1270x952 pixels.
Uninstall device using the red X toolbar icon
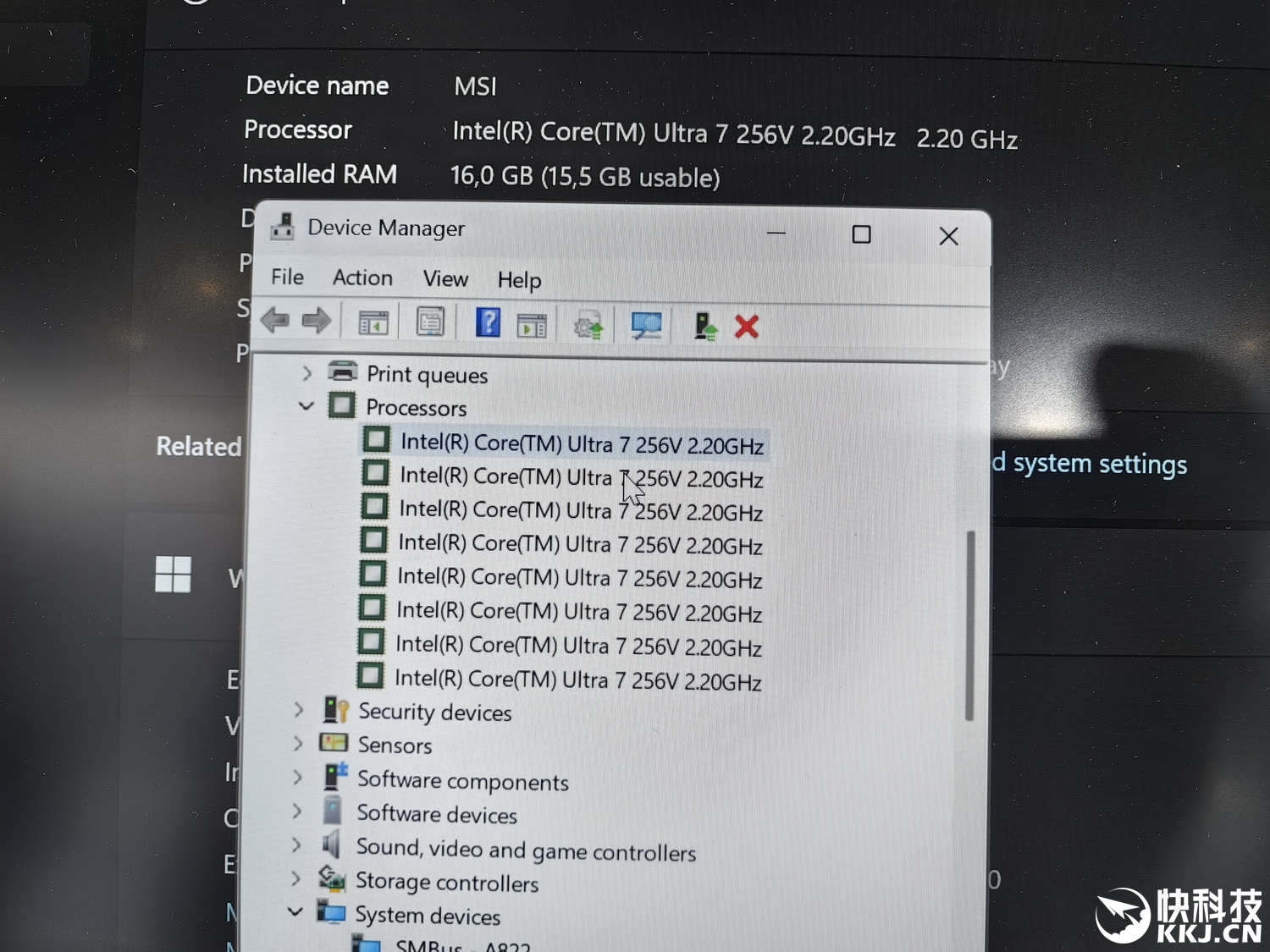(747, 327)
